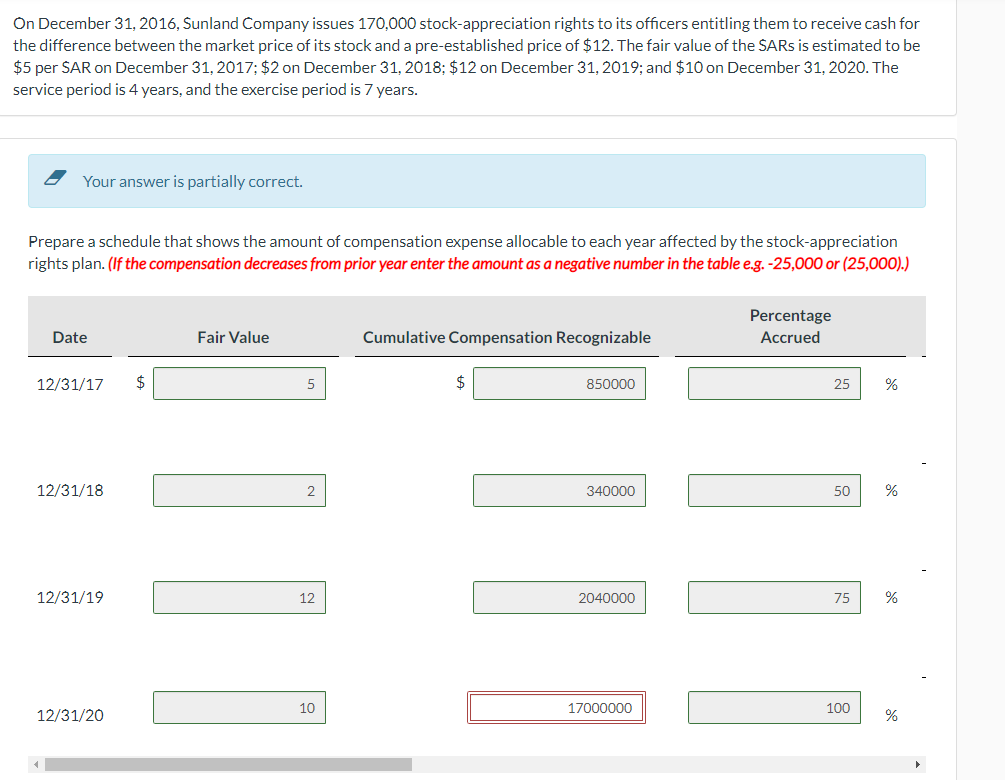Click the 'Date' column header
Viewport: 1005px width, 780px height.
pyautogui.click(x=70, y=337)
